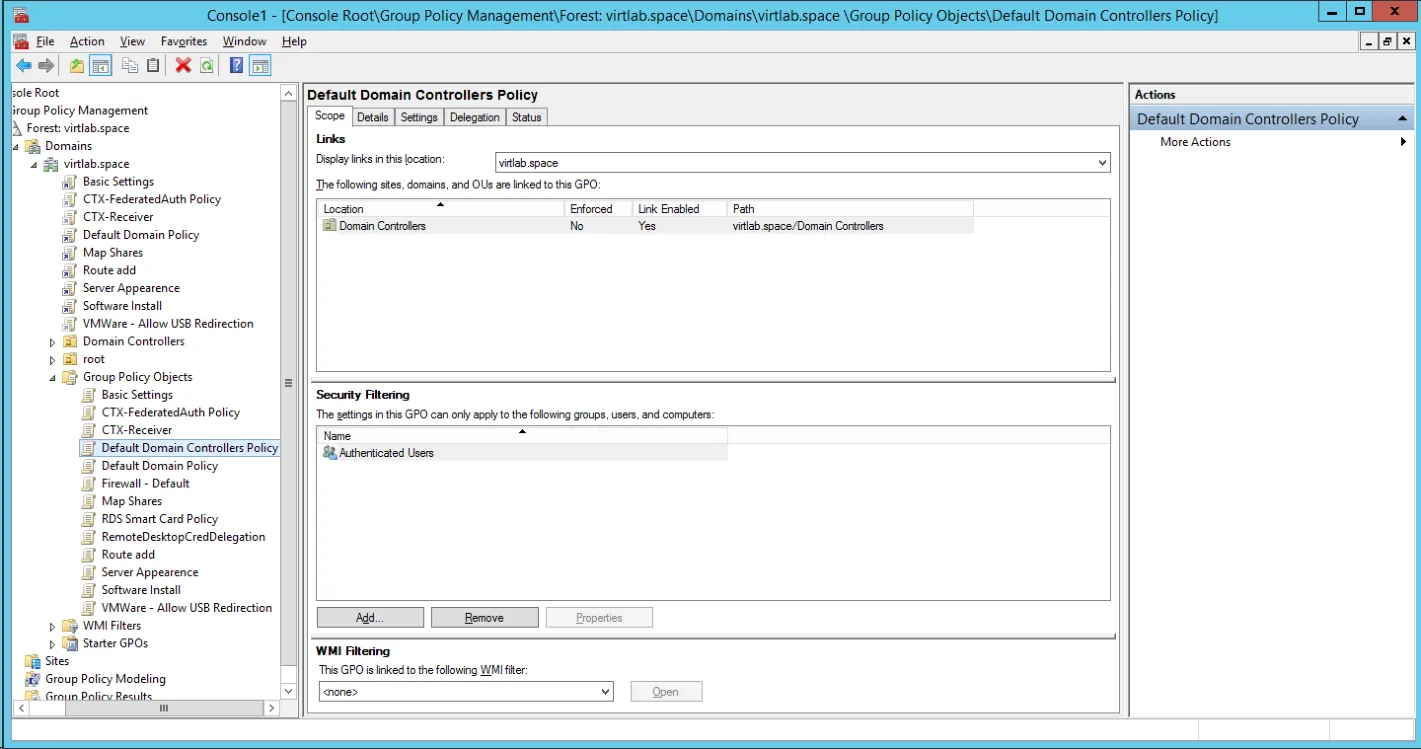Click the WMI Filters folder icon
Viewport: 1421px width, 749px height.
tap(70, 626)
